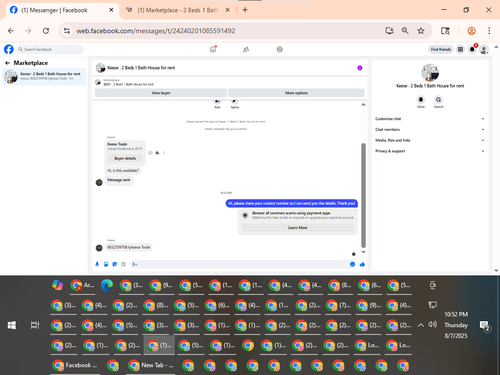Attach a file using composer attachment icon

[106, 264]
